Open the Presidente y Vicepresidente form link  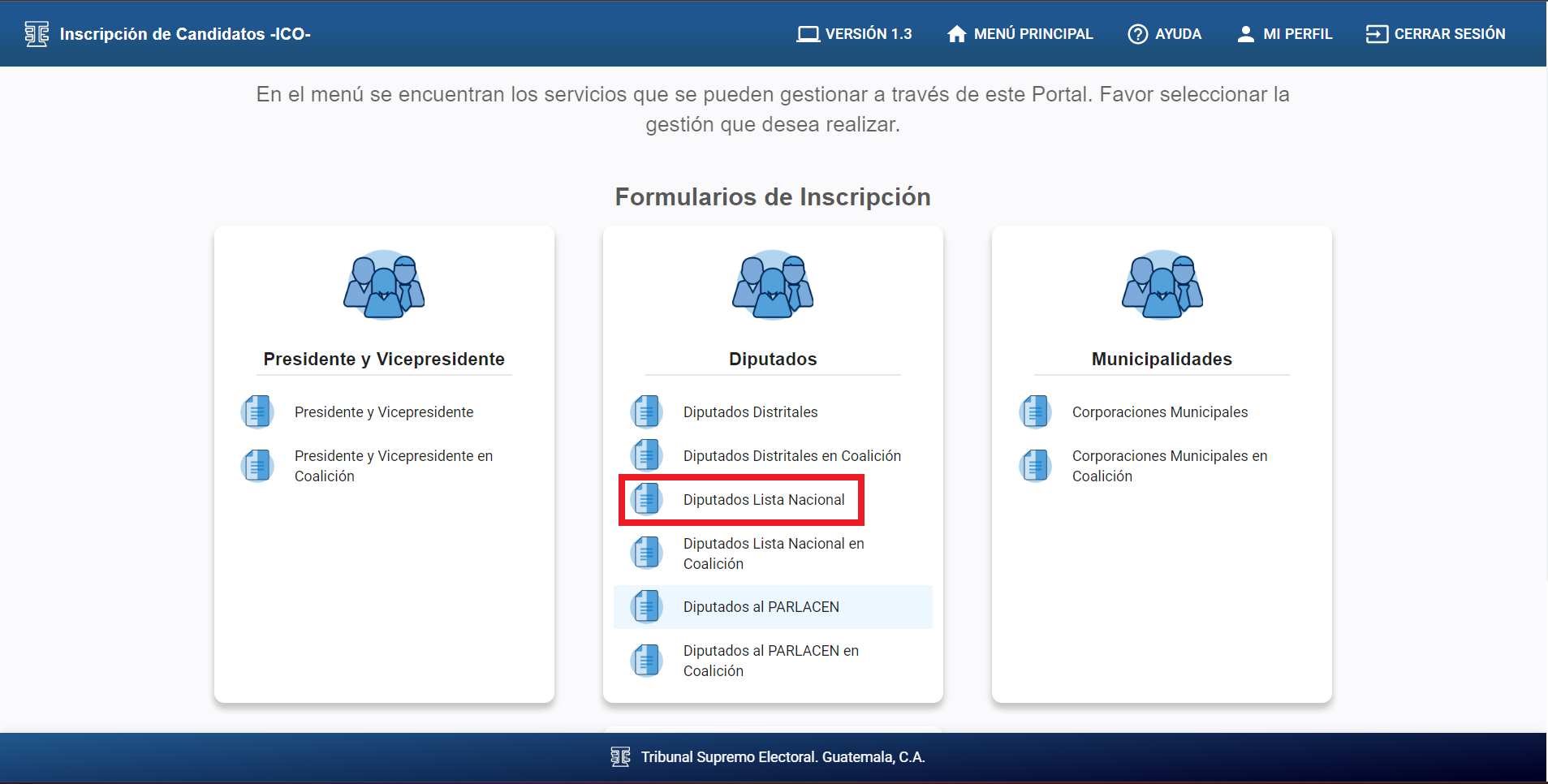click(384, 412)
